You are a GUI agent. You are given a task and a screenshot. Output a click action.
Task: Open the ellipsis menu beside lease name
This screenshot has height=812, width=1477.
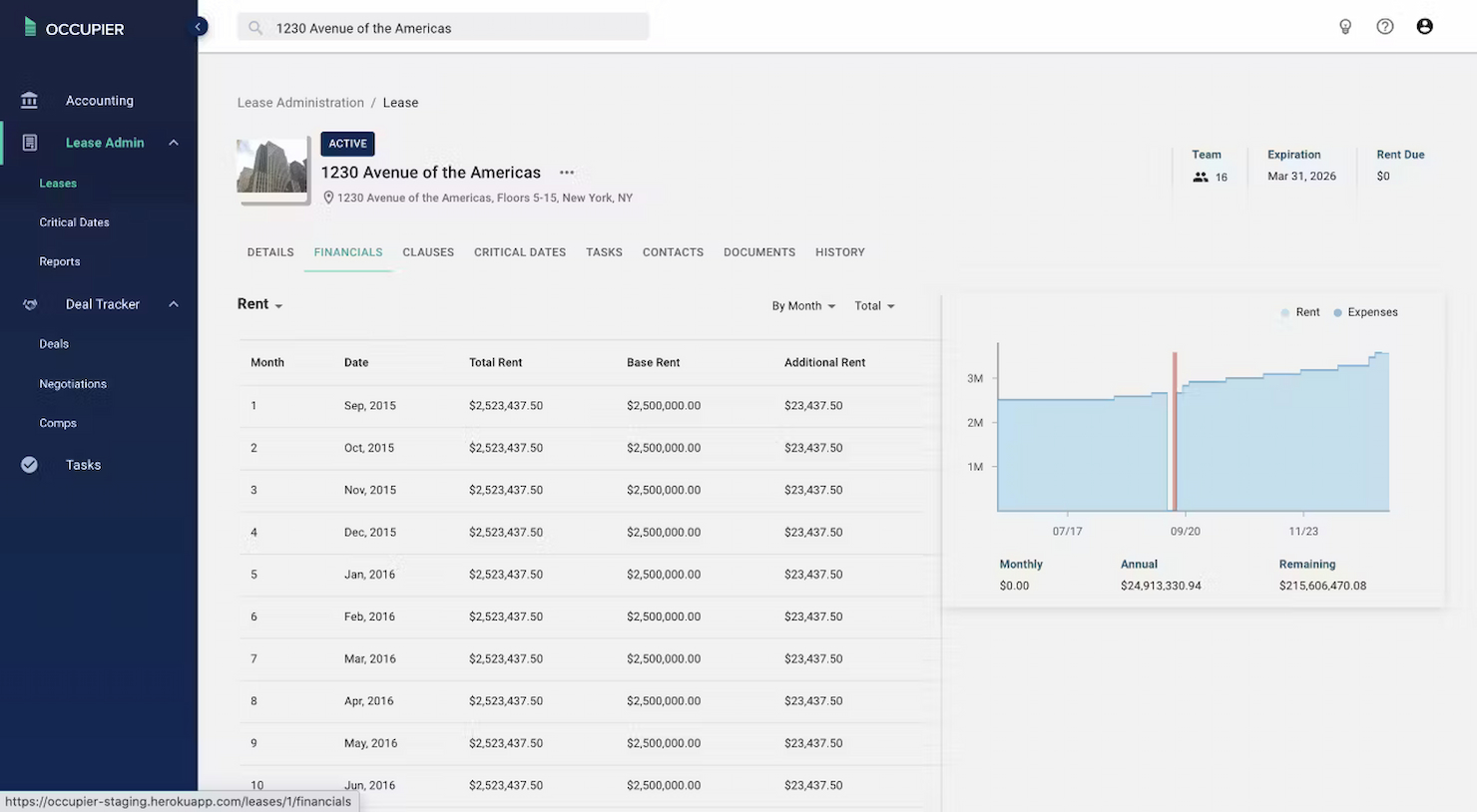tap(566, 172)
